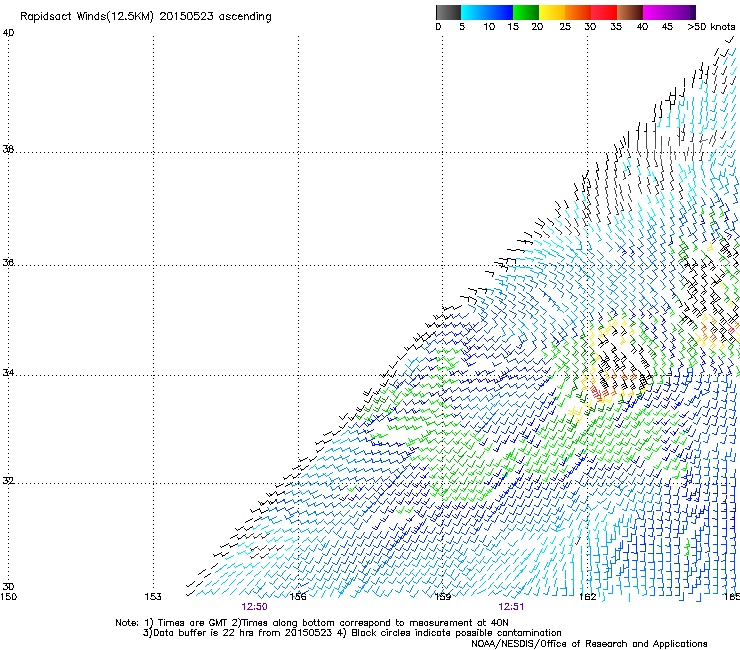
Task: Click the green 15-20 knots color segment
Action: [x=526, y=12]
